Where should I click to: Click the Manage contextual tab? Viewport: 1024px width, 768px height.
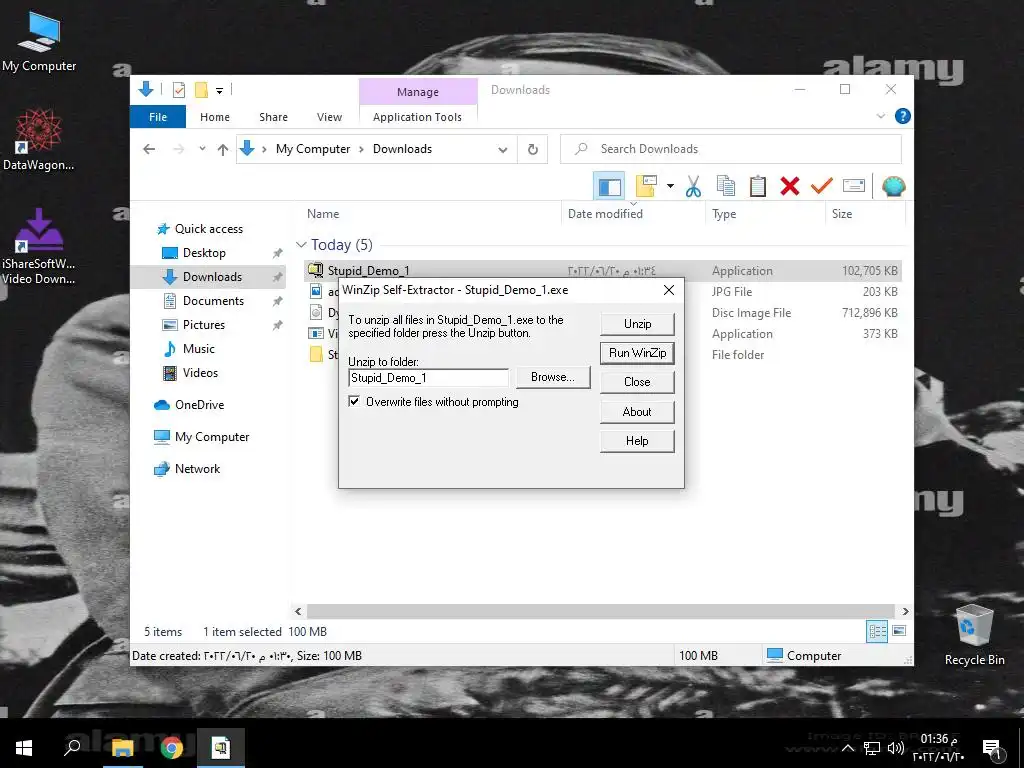pos(418,92)
